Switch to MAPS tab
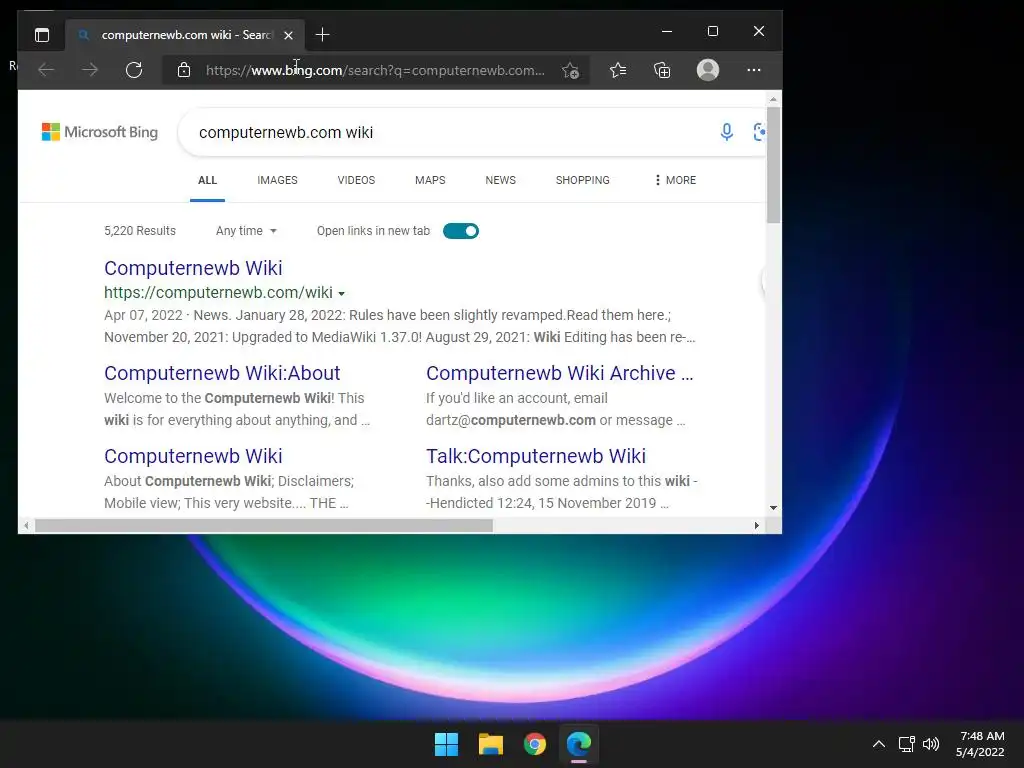Viewport: 1024px width, 768px height. pos(430,180)
